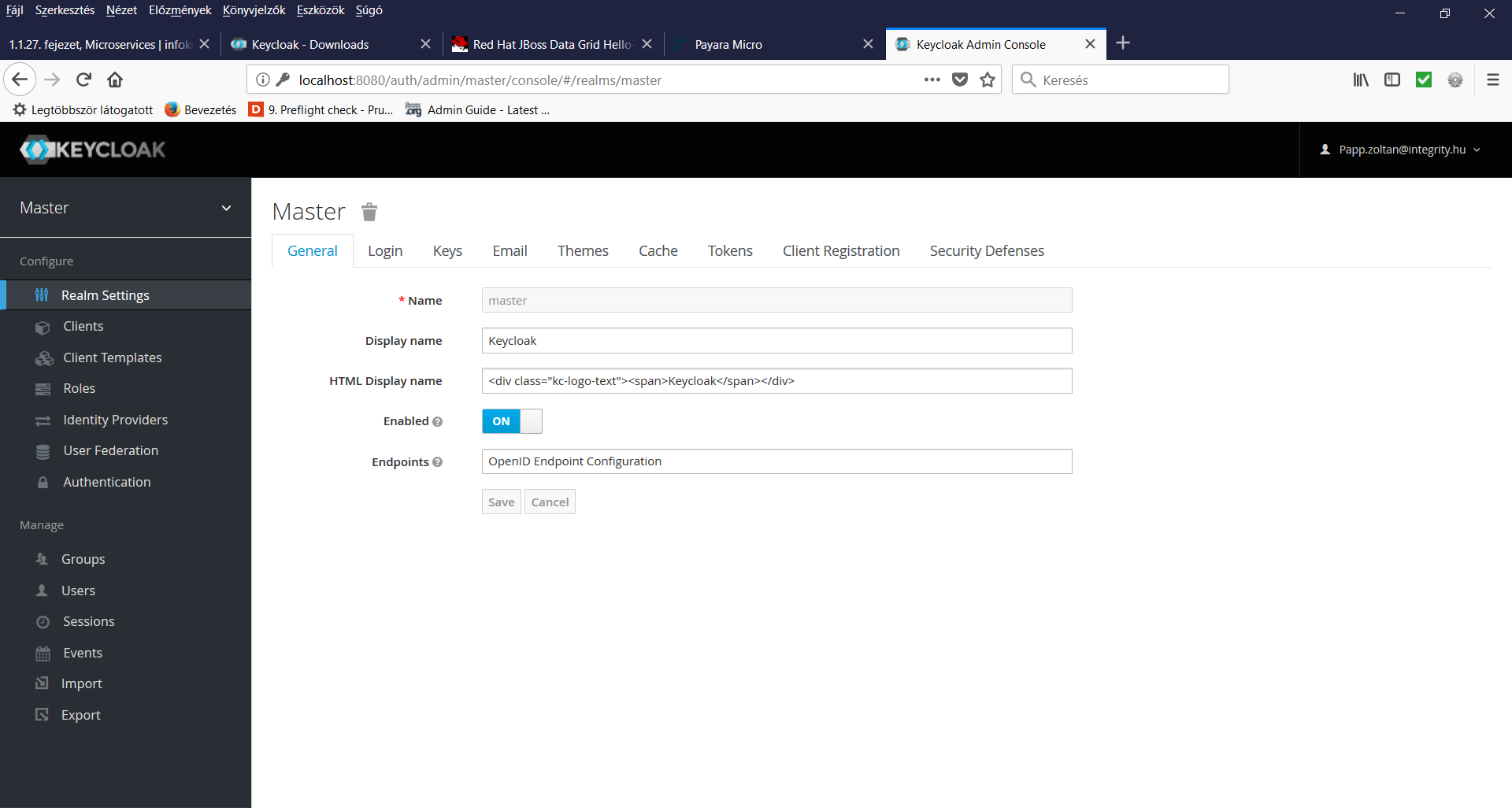This screenshot has width=1512, height=811.
Task: Open a new browser tab with plus
Action: pyautogui.click(x=1123, y=43)
